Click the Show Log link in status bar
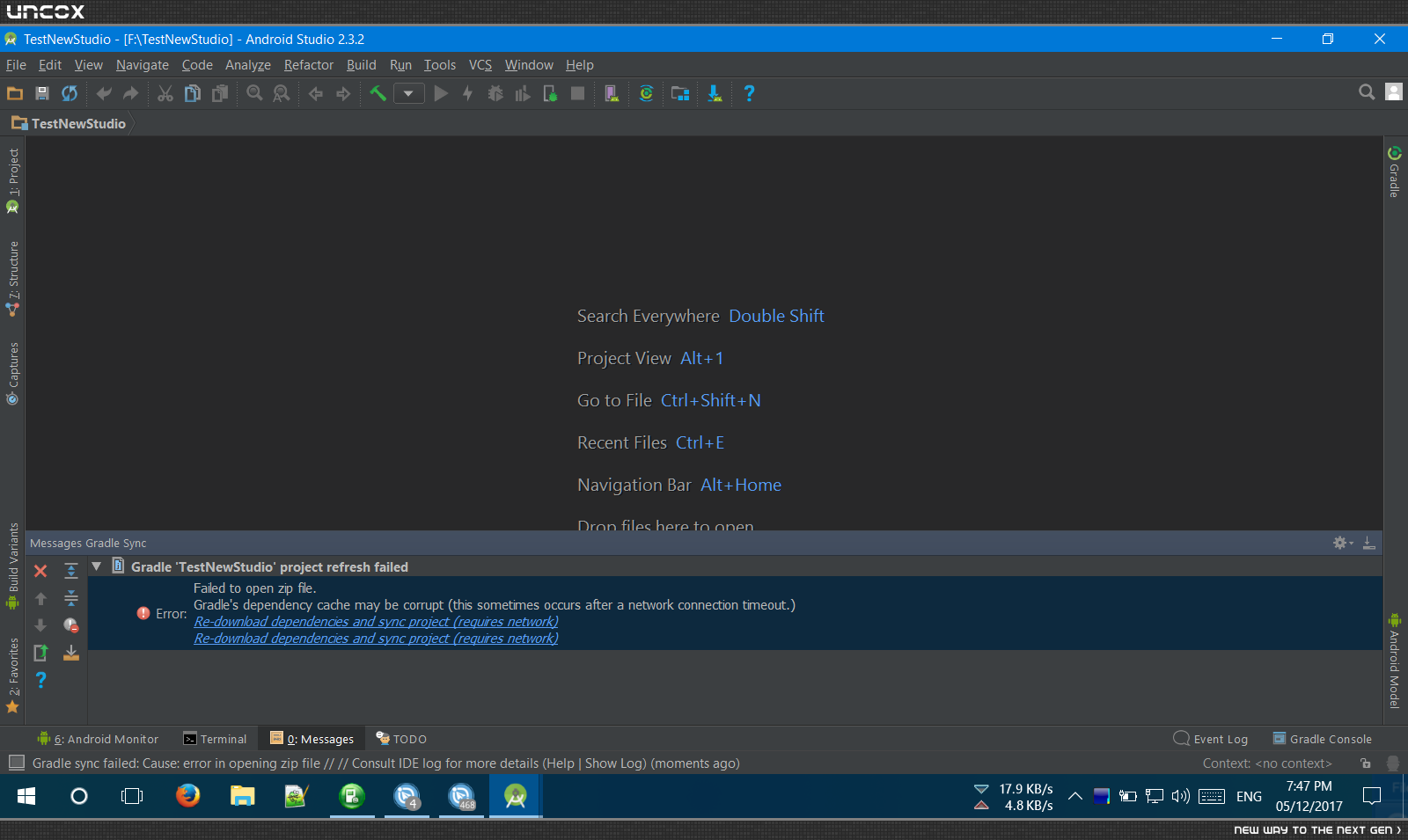Viewport: 1408px width, 840px height. tap(615, 763)
